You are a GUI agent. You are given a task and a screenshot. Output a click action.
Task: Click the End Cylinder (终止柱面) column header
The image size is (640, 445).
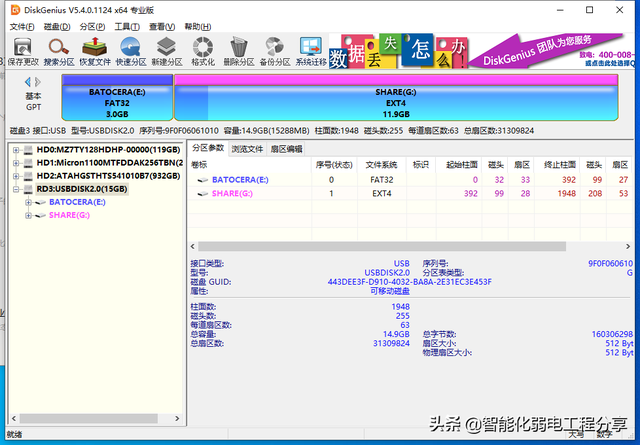click(x=557, y=165)
